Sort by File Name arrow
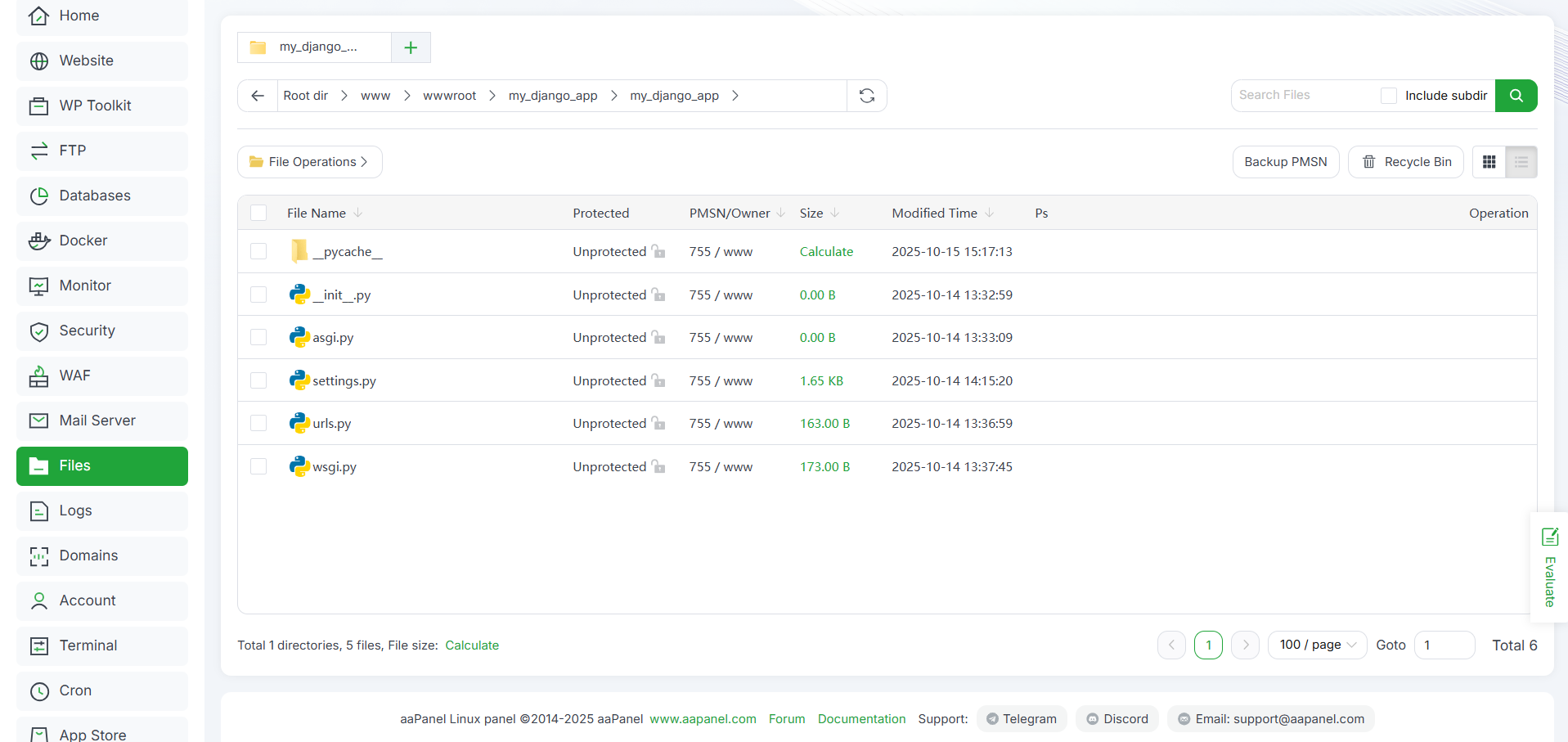Screen dimensions: 1568x742 pyautogui.click(x=358, y=213)
